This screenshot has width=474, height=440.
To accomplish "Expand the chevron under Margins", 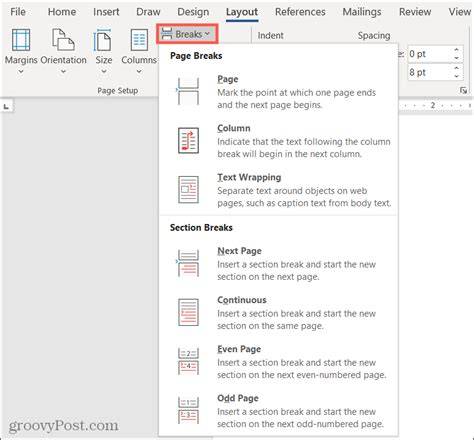I will point(21,71).
